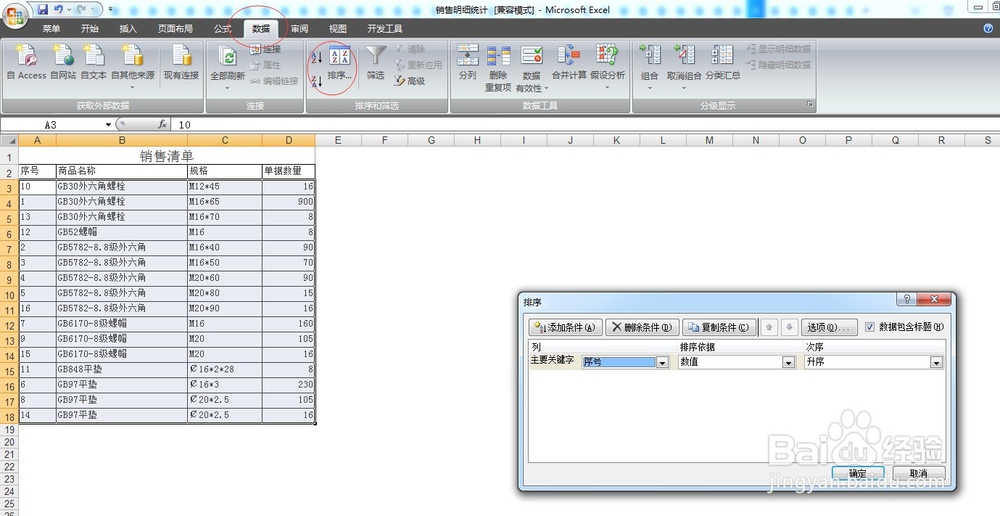Import data using 自网站
This screenshot has height=516, width=1000.
click(x=63, y=63)
